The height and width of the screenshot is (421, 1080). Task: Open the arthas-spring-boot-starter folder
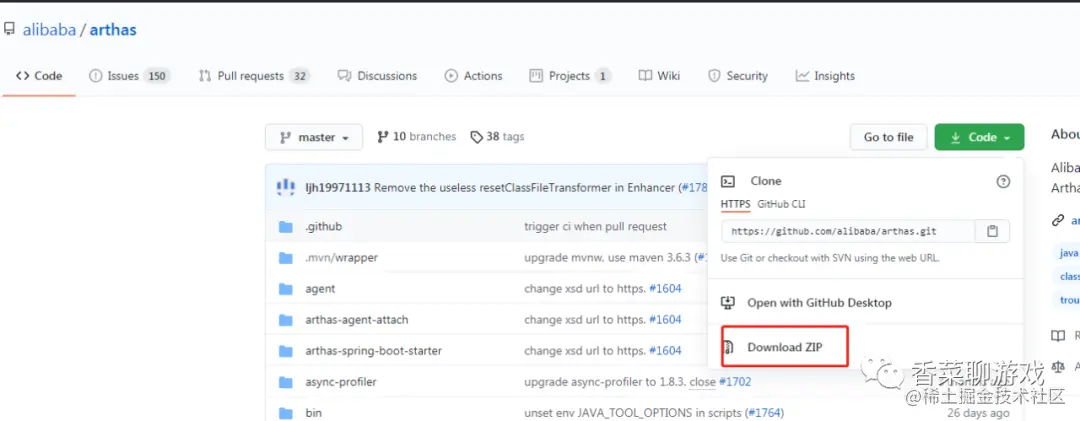click(x=373, y=351)
